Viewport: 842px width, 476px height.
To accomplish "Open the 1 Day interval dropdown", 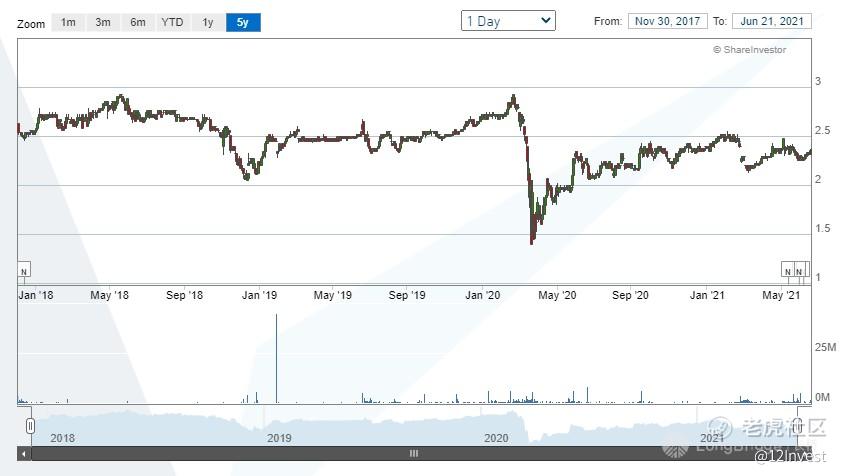I will coord(508,21).
